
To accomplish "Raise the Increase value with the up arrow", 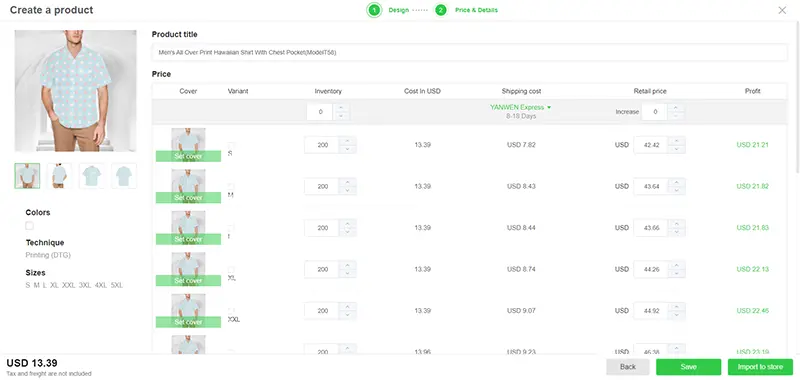I will (676, 108).
